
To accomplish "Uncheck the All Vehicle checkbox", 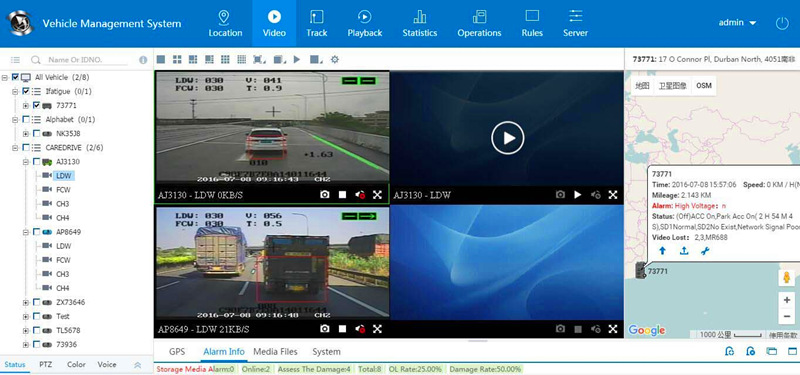I will (15, 77).
